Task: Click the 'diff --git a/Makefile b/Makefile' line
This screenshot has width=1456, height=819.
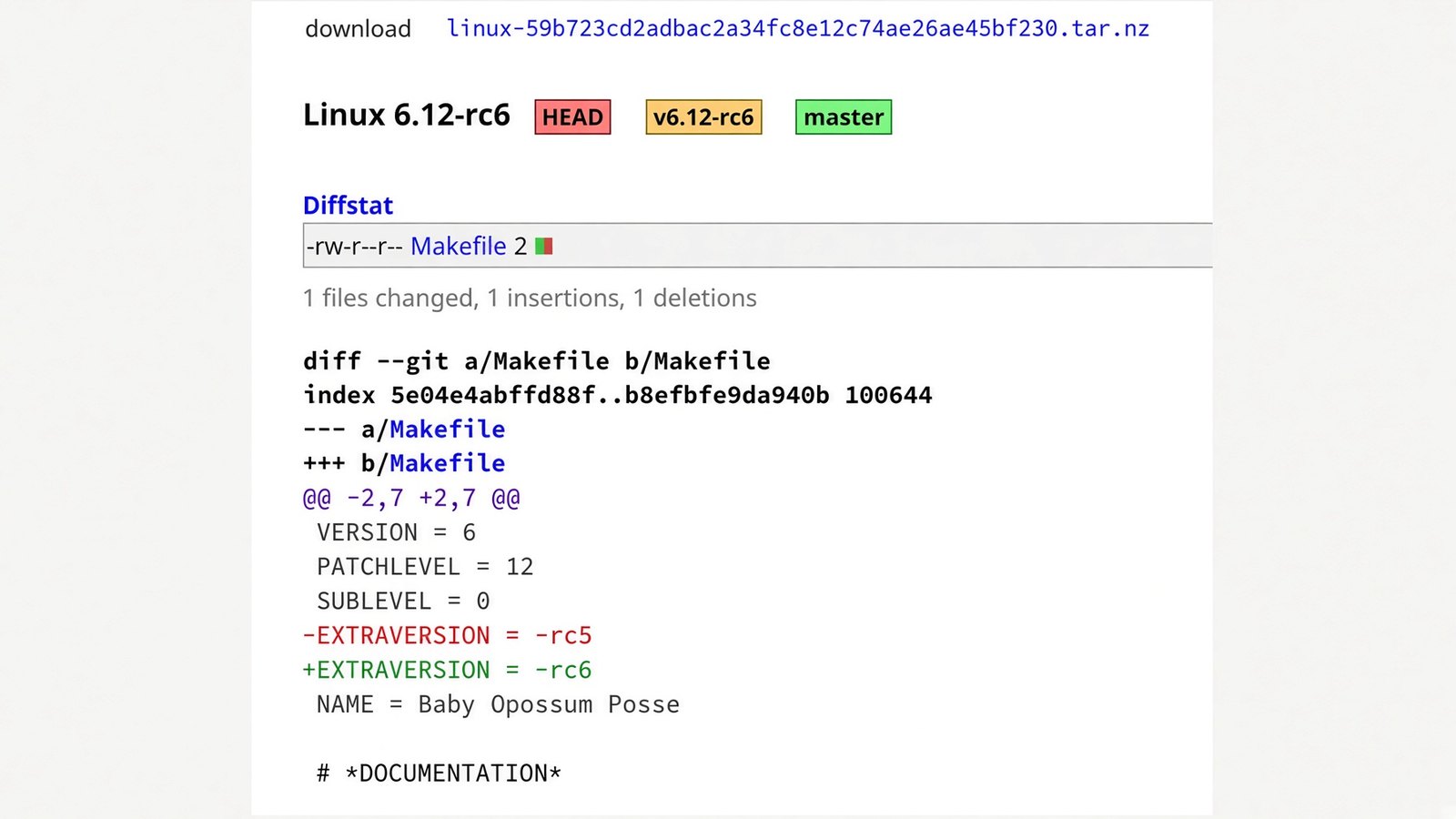Action: click(537, 360)
